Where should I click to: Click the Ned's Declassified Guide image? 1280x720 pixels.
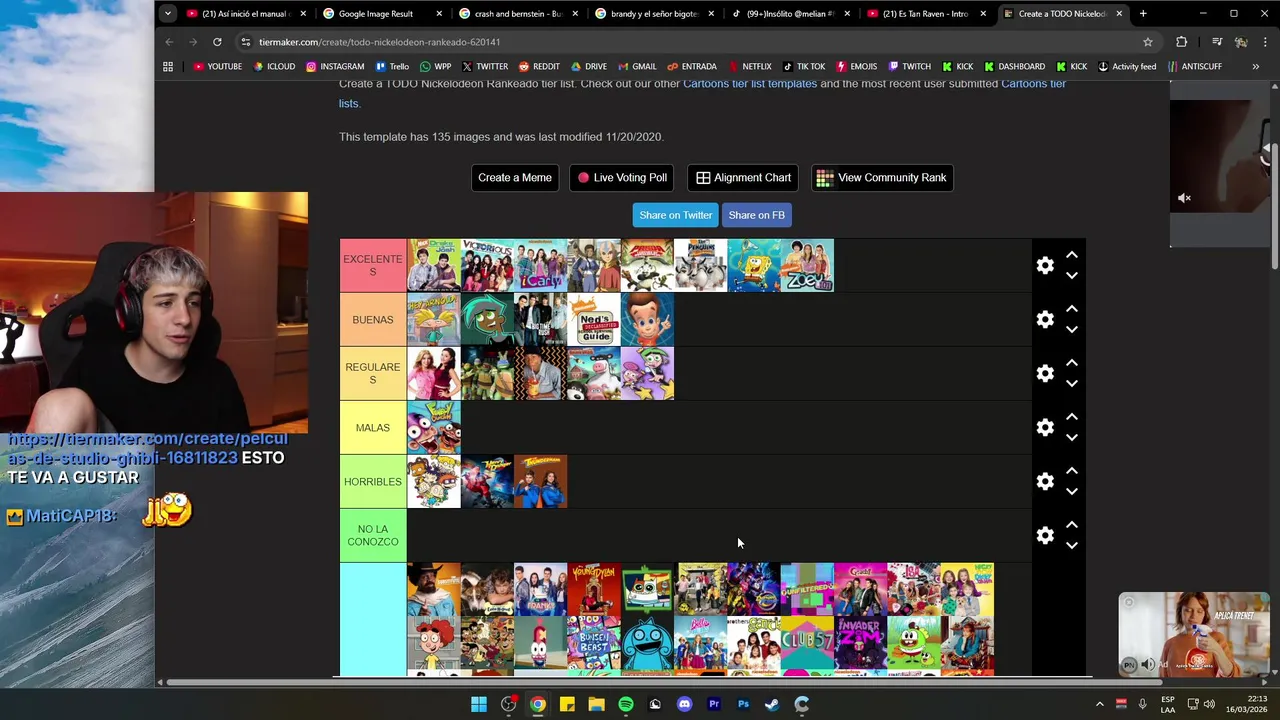coord(594,319)
